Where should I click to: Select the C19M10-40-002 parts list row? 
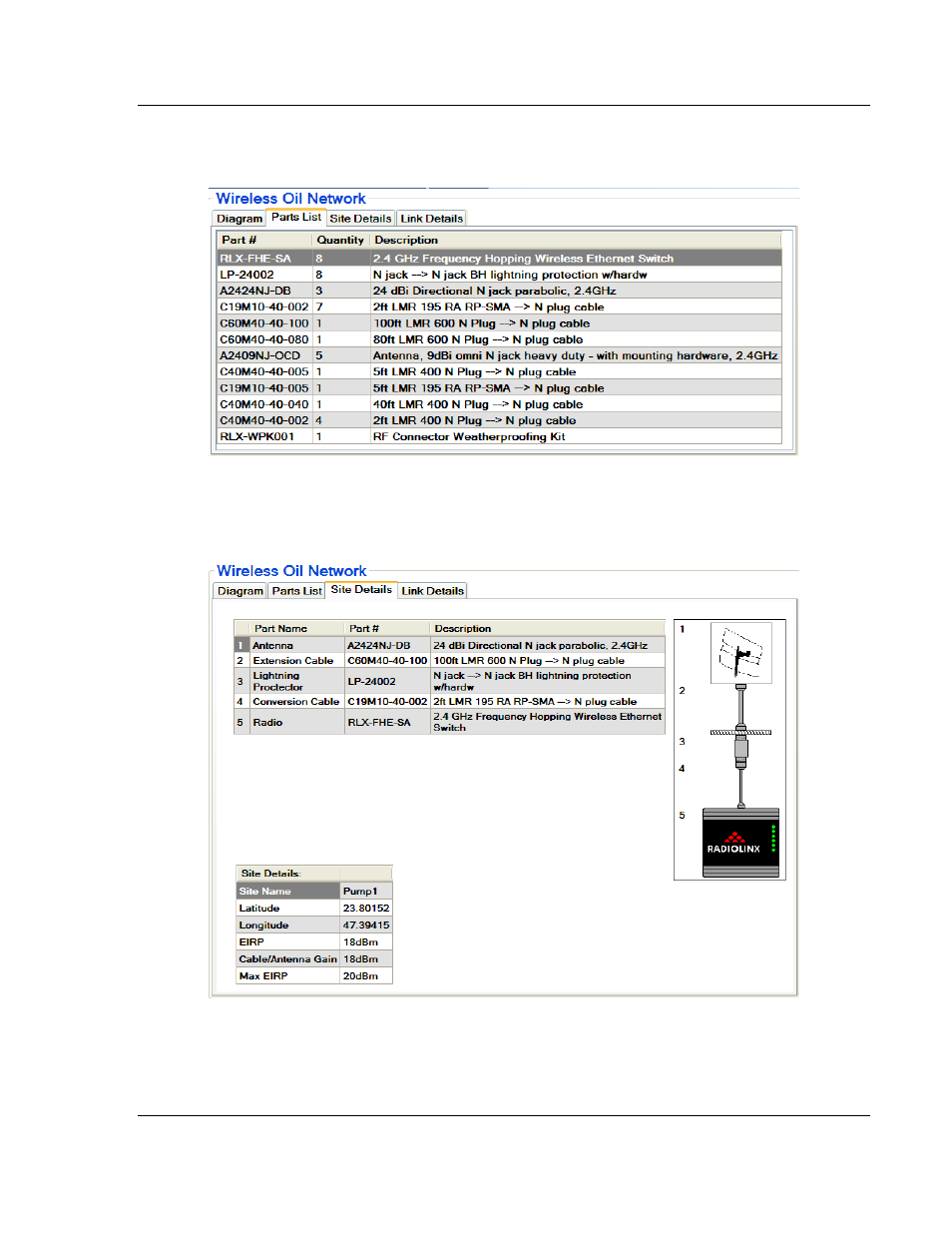[499, 308]
